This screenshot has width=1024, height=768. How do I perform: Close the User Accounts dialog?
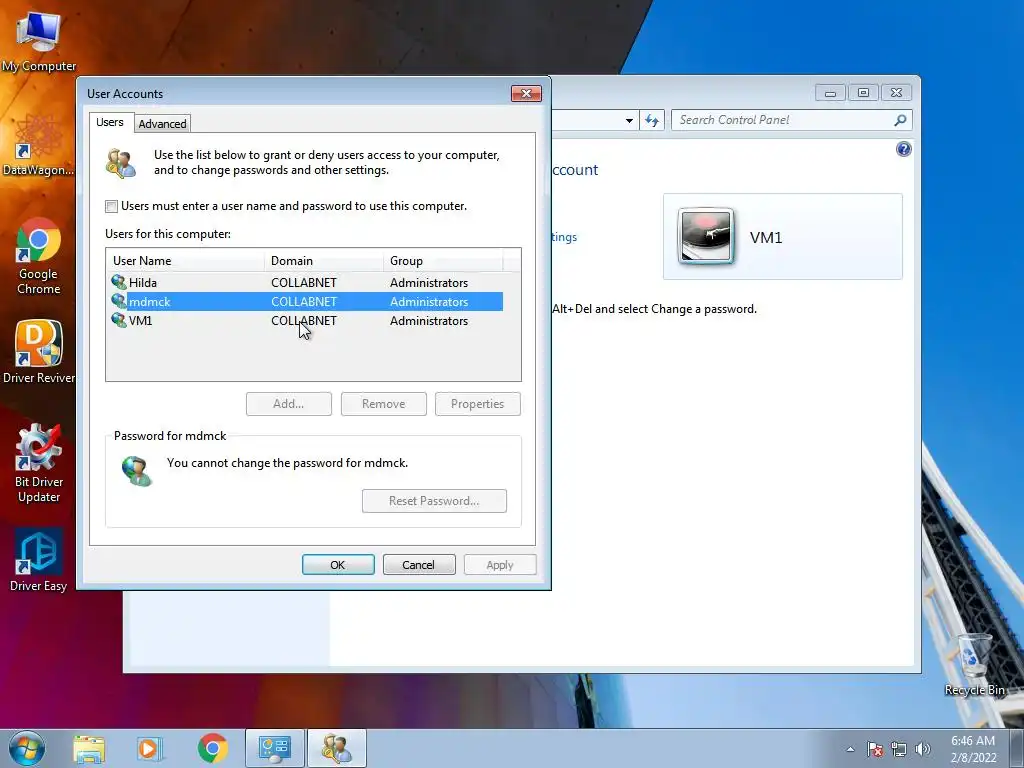tap(526, 93)
